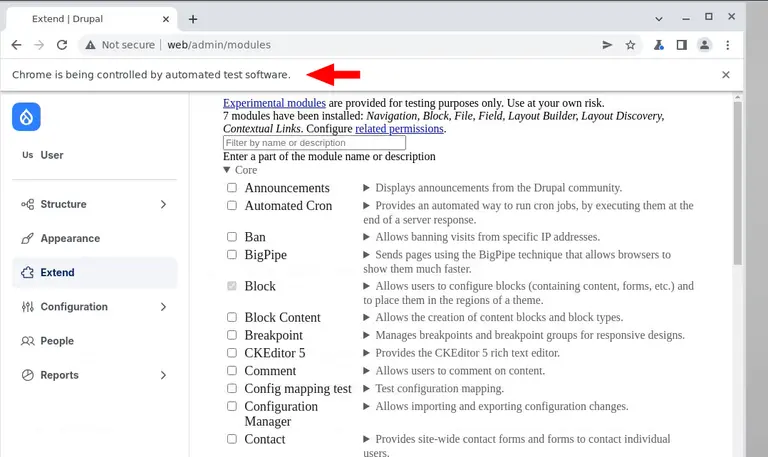The height and width of the screenshot is (457, 768).
Task: Expand the CKEditor 5 description triangle
Action: [x=366, y=353]
